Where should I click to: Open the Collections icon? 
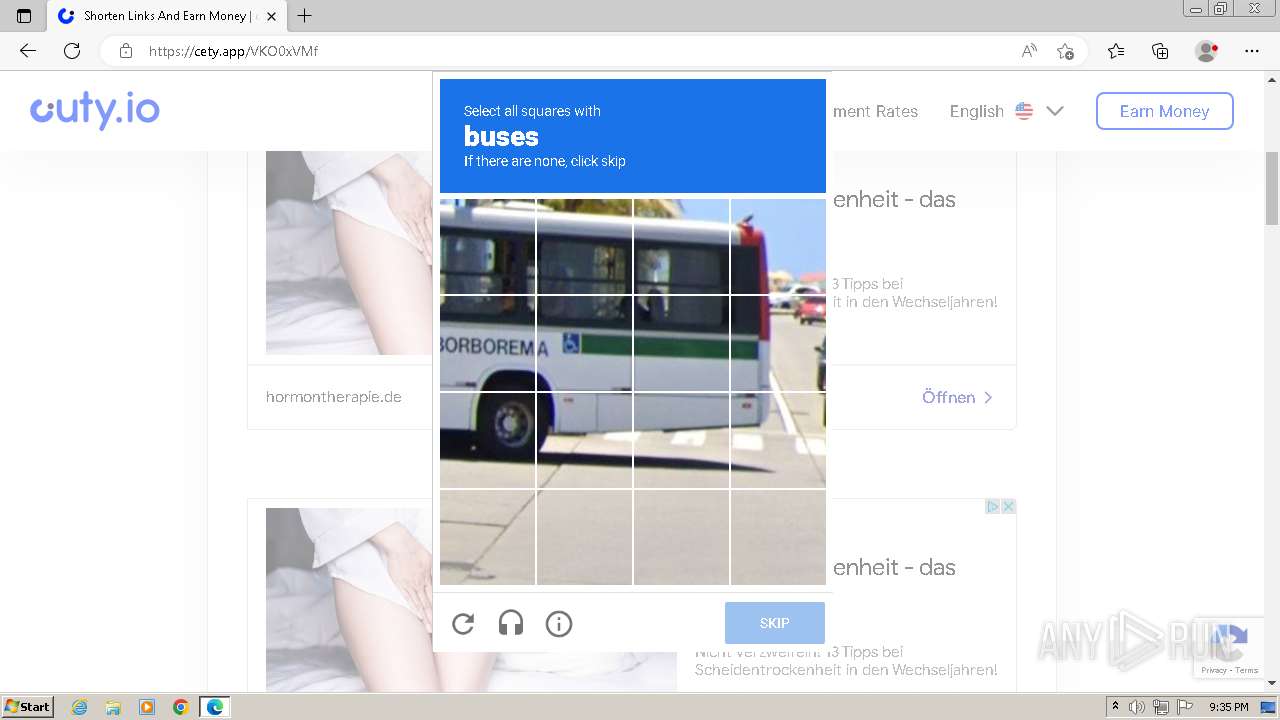click(1160, 51)
